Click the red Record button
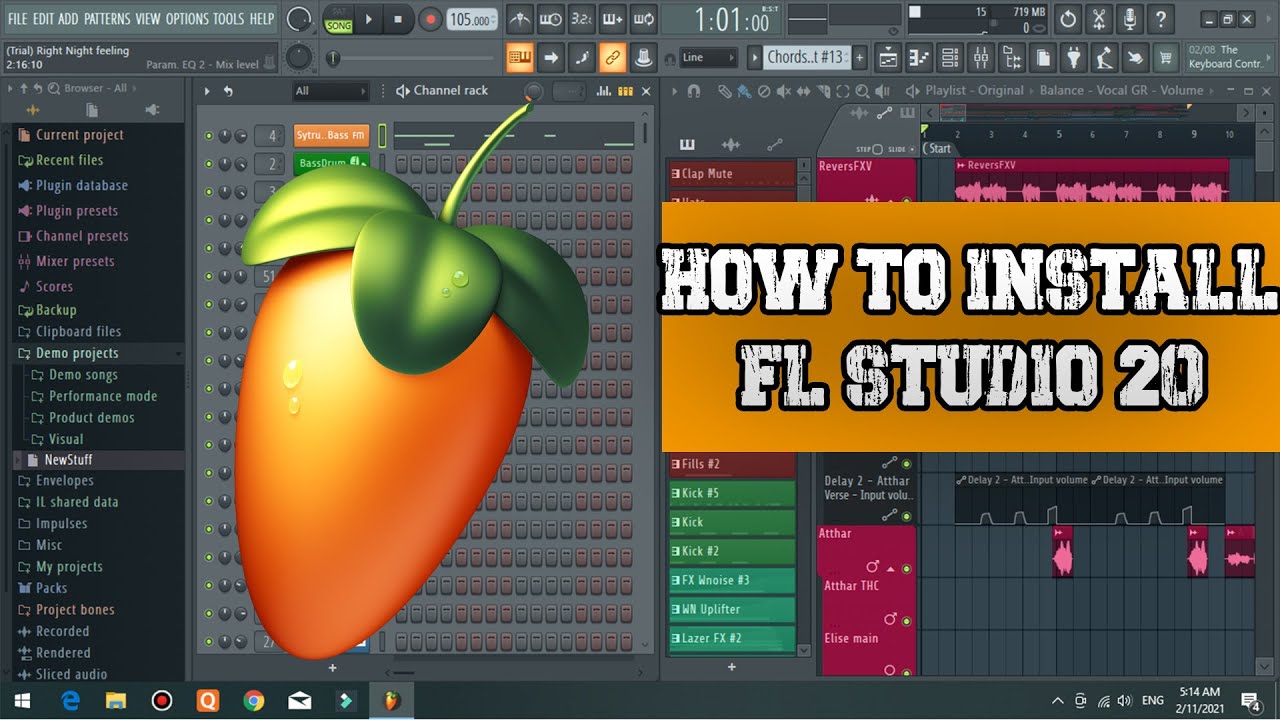 click(x=430, y=19)
